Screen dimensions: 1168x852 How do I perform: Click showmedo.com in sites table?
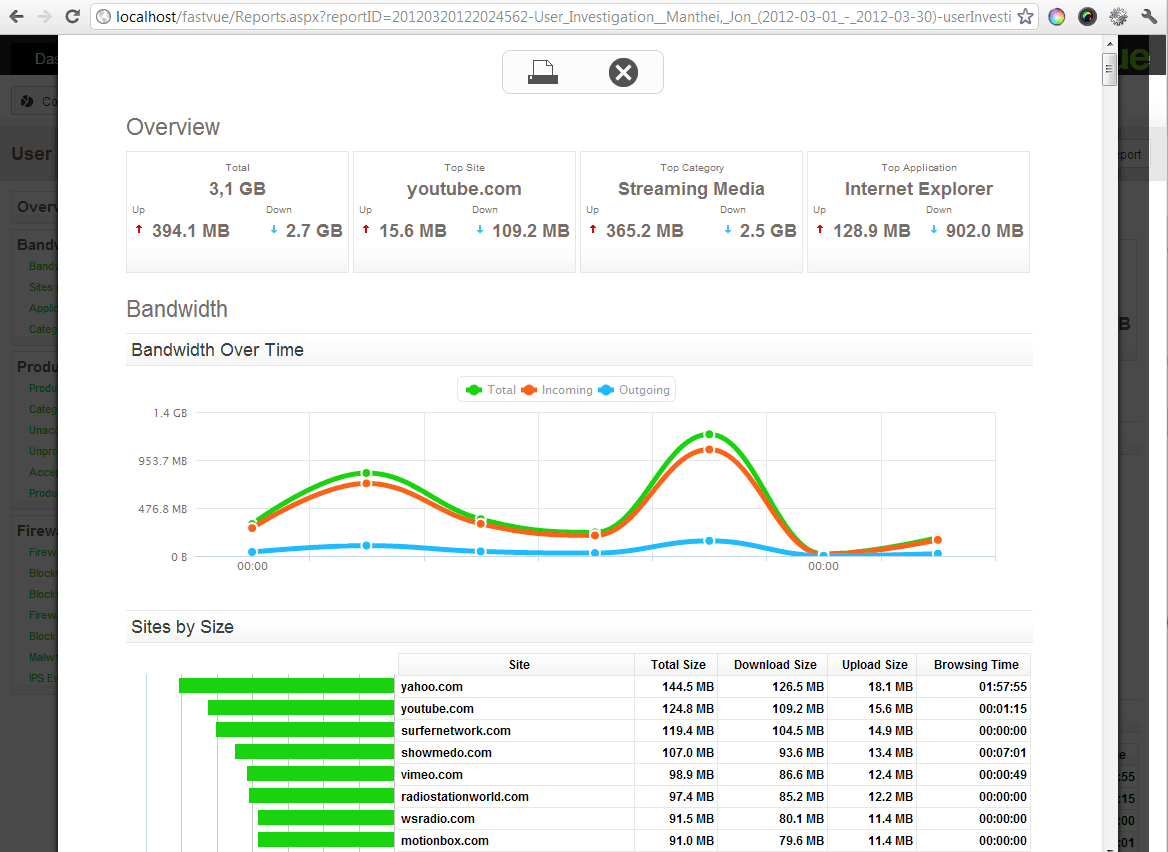click(446, 752)
